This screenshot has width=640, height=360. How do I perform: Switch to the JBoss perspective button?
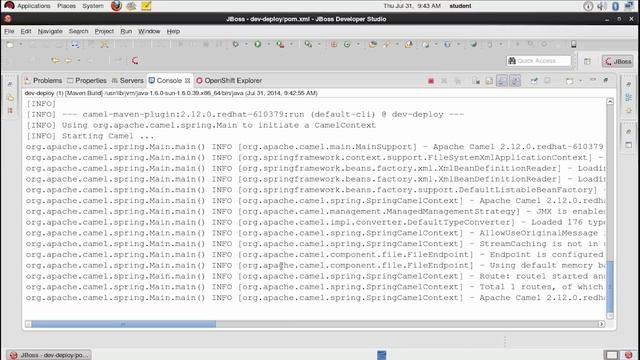(618, 61)
